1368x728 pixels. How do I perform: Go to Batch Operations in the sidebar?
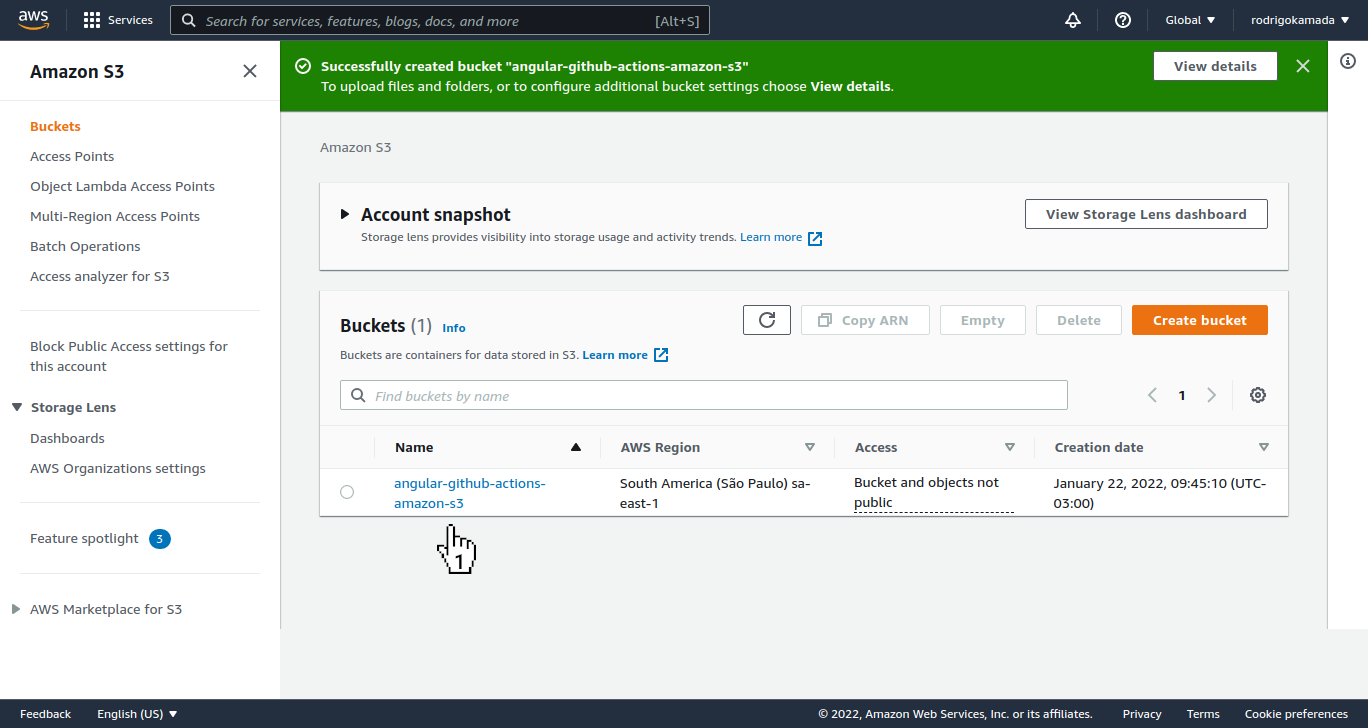click(85, 246)
